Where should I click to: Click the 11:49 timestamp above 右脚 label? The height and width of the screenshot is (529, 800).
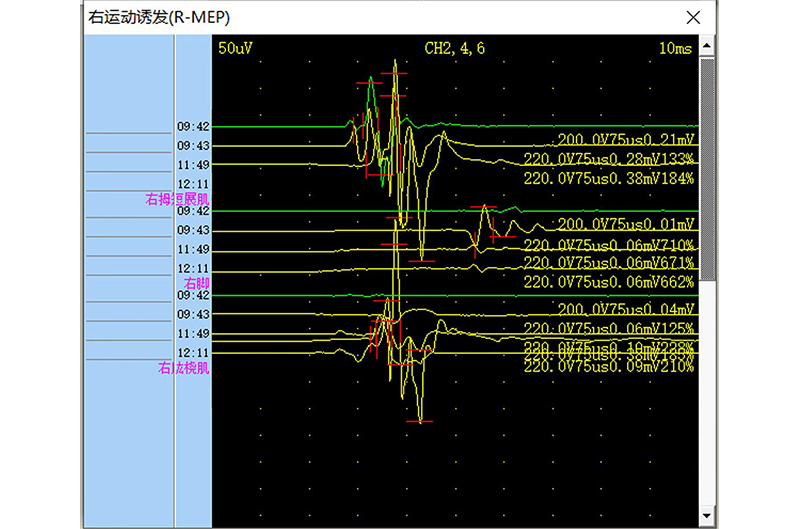[x=193, y=249]
